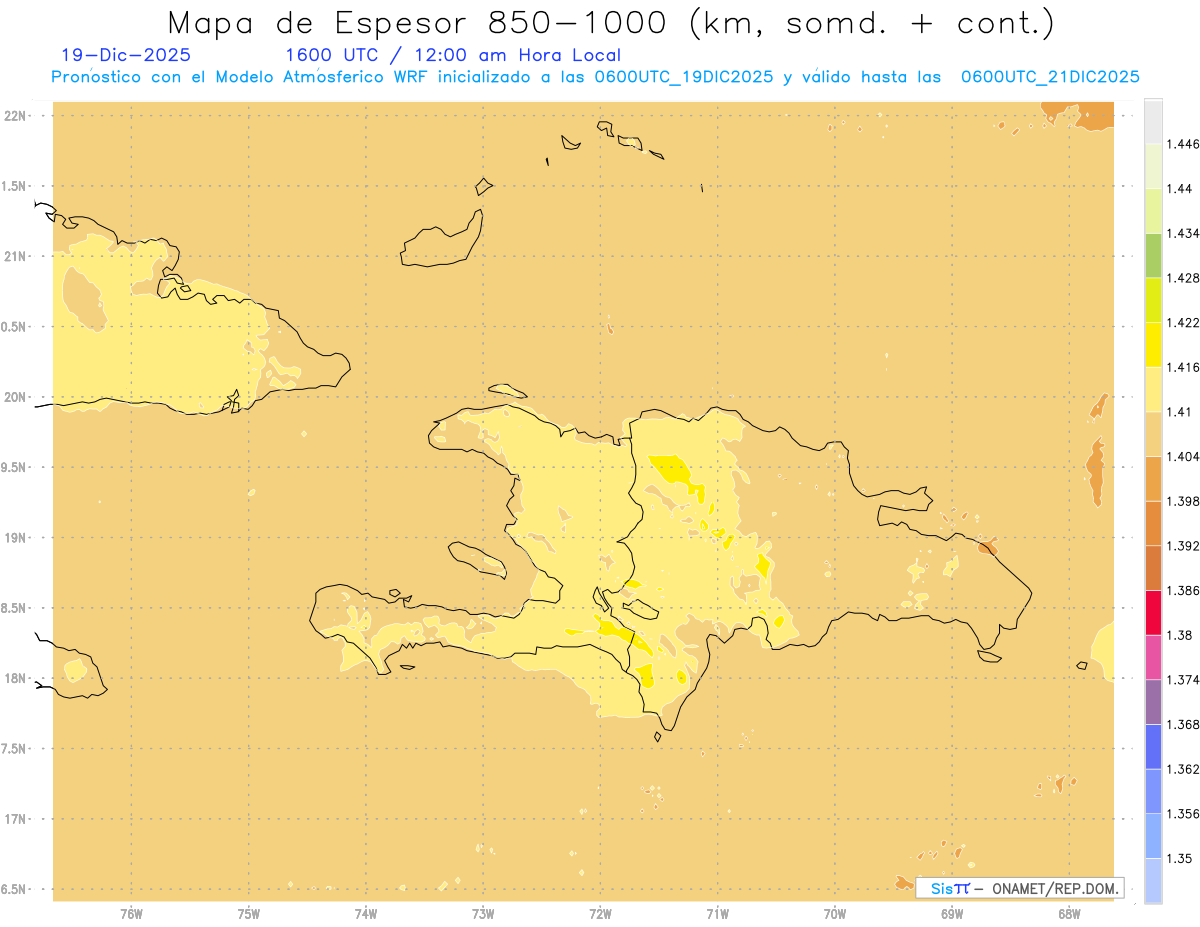1200x927 pixels.
Task: Click the longitude label '68W'
Action: coord(1069,913)
